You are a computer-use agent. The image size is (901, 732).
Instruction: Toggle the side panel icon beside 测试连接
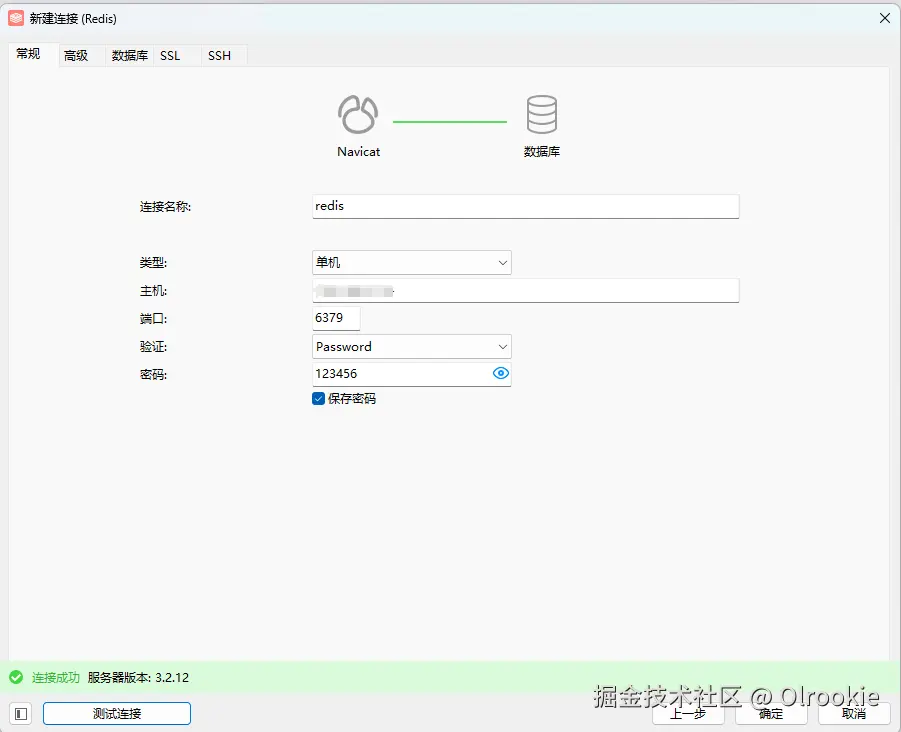point(21,714)
